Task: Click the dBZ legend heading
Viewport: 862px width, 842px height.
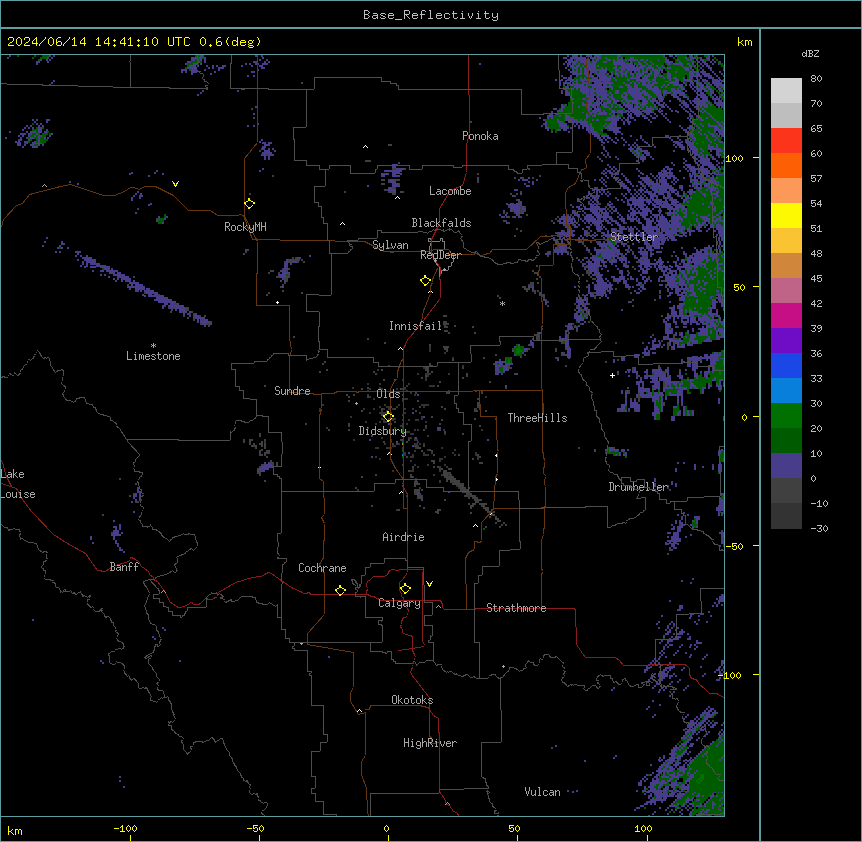Action: click(810, 54)
